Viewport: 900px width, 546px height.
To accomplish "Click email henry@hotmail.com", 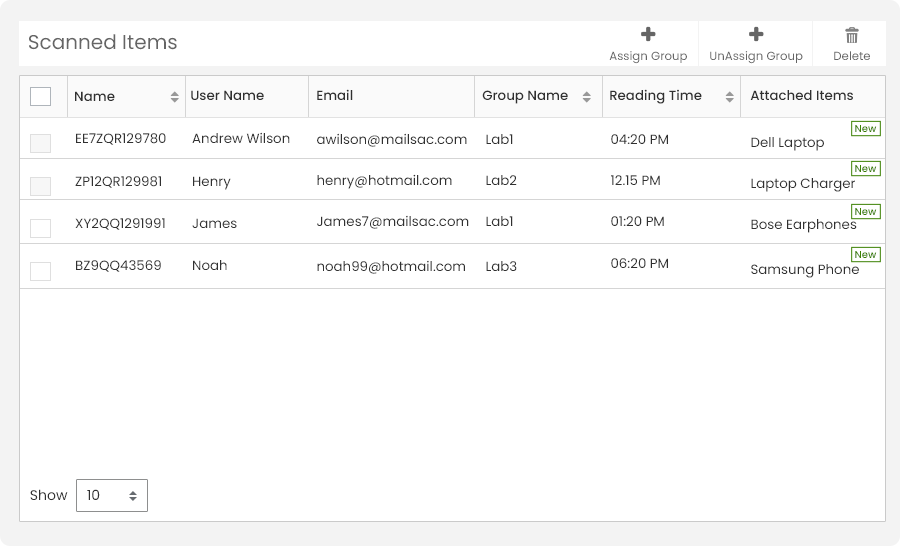I will pyautogui.click(x=384, y=181).
